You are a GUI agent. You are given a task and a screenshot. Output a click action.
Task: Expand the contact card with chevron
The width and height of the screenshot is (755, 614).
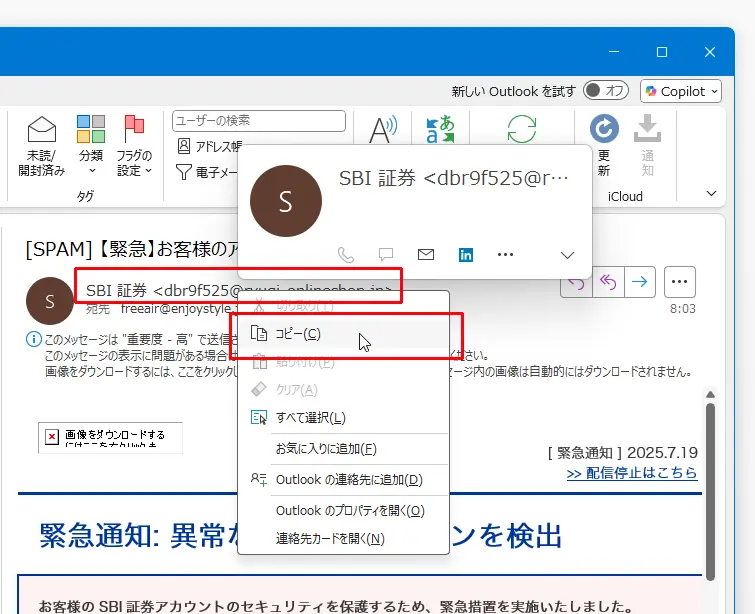click(x=567, y=255)
